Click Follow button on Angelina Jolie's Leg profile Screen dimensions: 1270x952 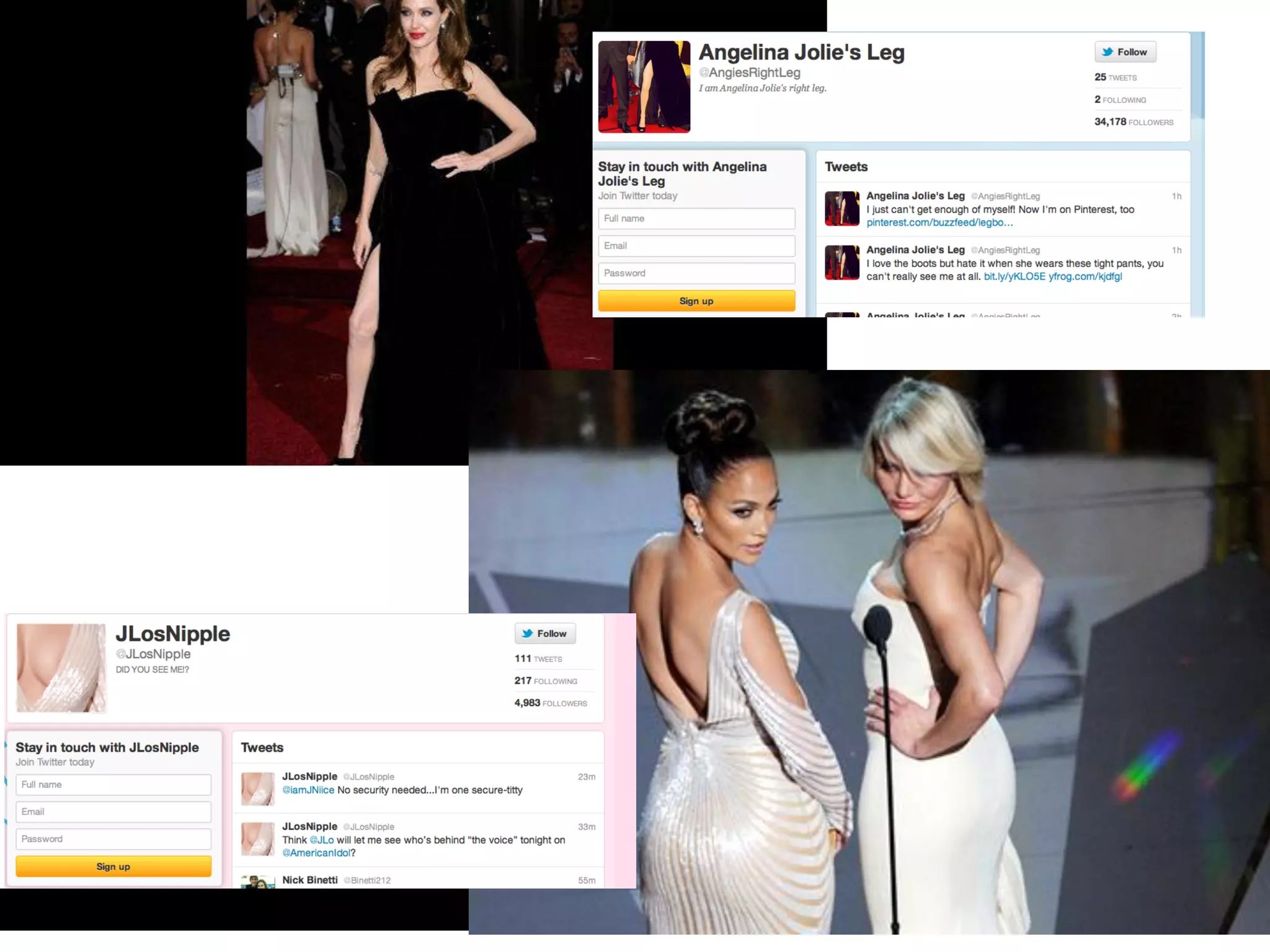1125,52
